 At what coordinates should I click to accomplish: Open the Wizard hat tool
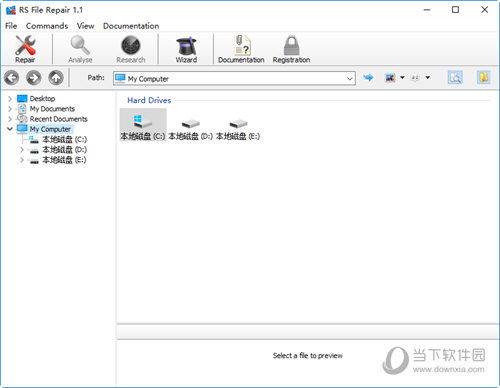[186, 49]
